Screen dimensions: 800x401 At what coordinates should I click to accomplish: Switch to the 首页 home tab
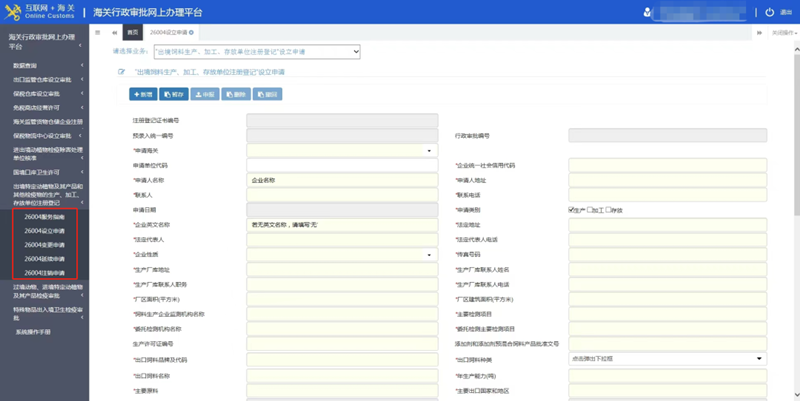pos(133,32)
